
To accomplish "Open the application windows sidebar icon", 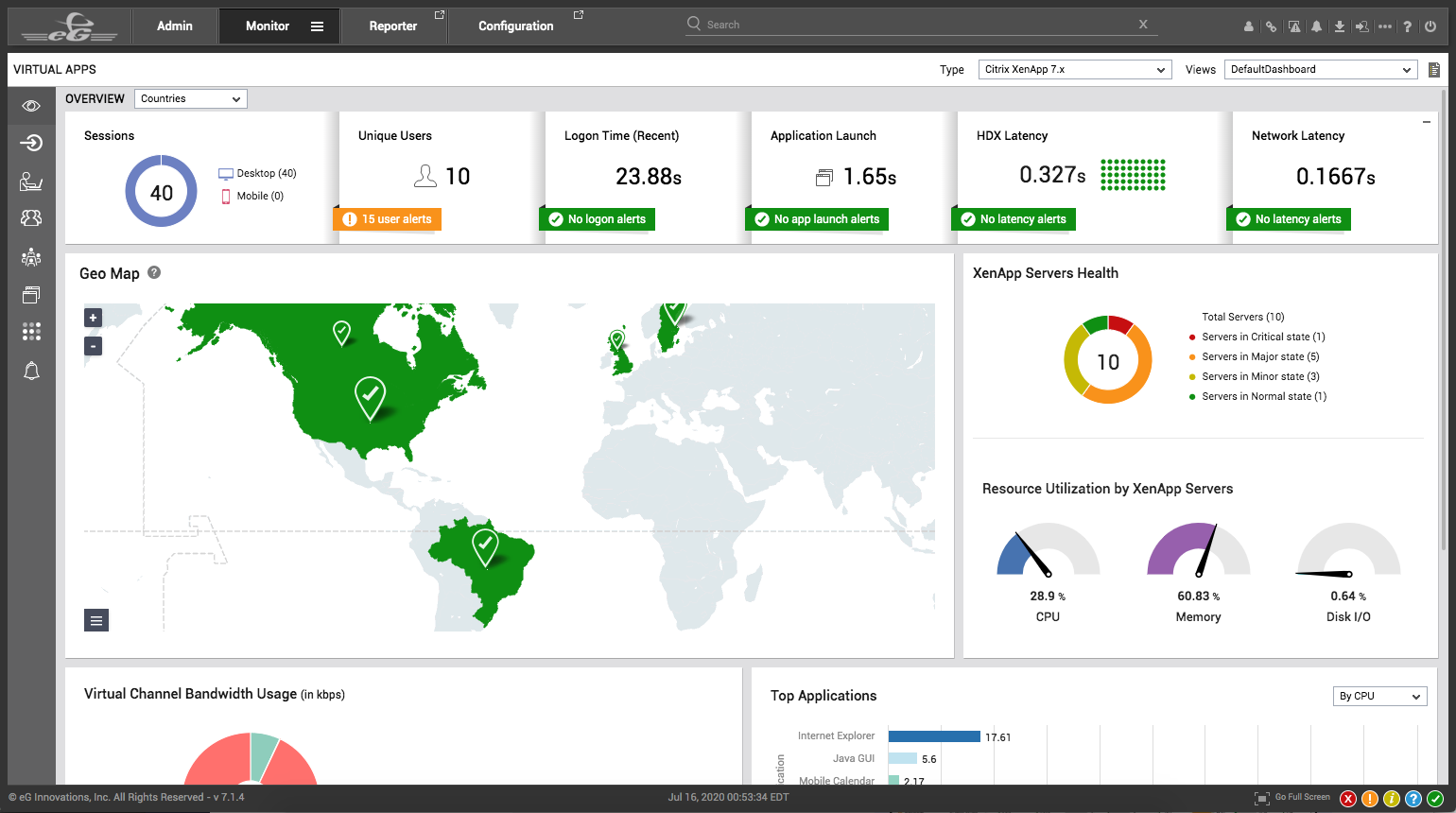I will coord(31,295).
